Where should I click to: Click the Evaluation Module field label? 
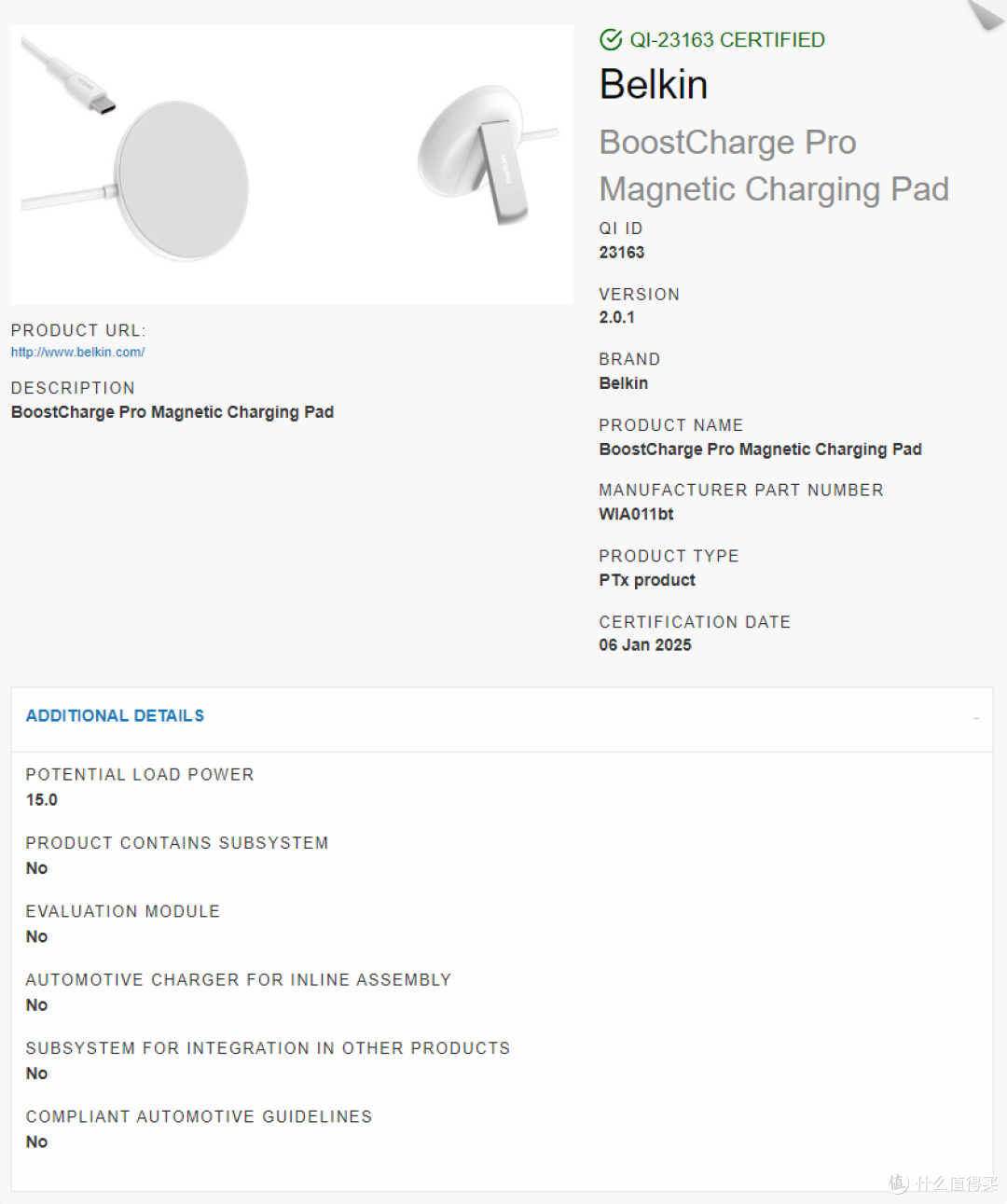point(123,911)
